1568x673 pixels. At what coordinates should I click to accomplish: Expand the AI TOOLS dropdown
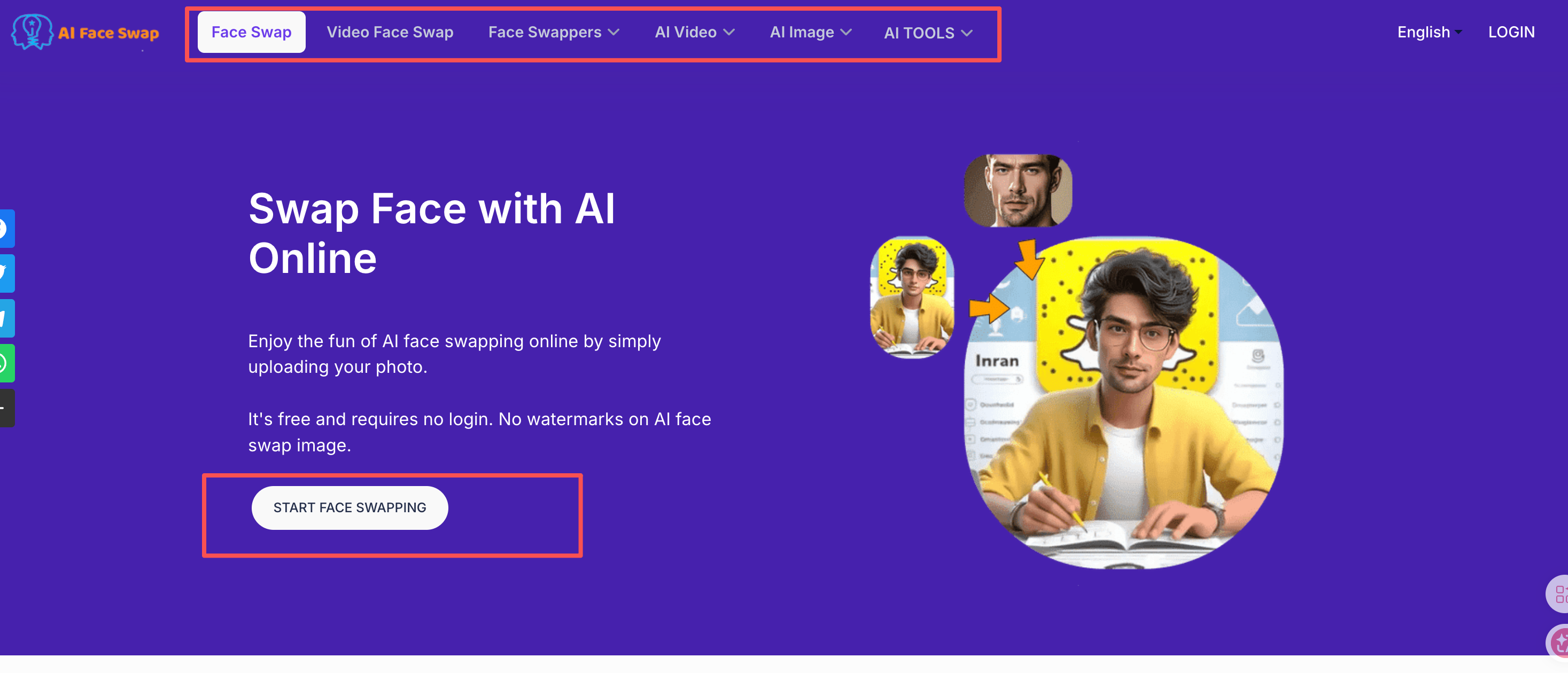click(x=928, y=33)
